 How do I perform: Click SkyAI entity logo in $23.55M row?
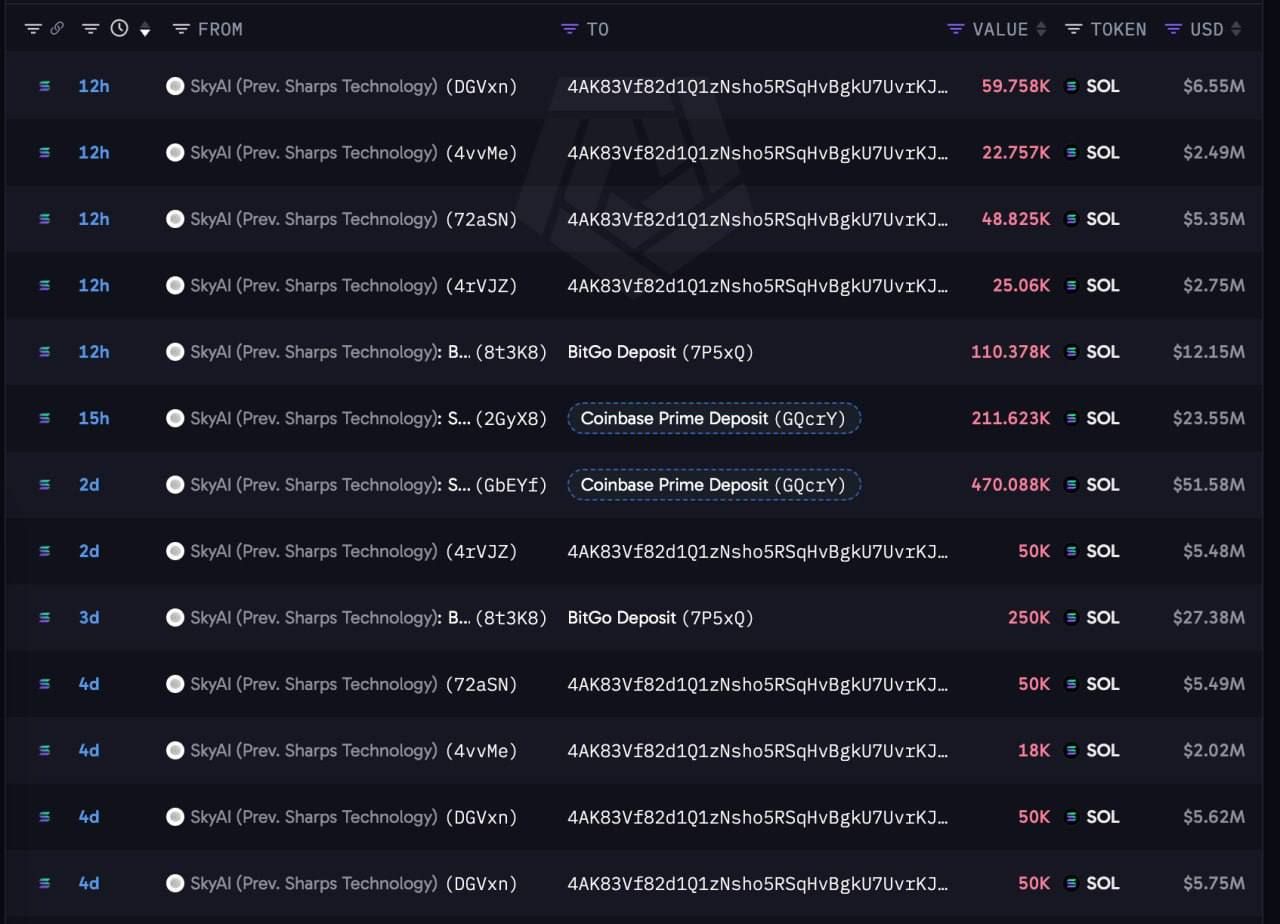coord(175,418)
